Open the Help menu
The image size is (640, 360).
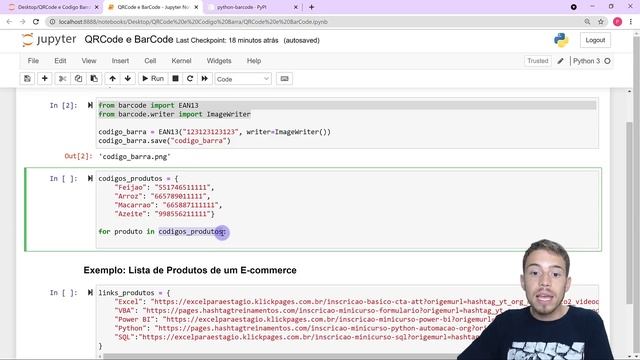253,61
